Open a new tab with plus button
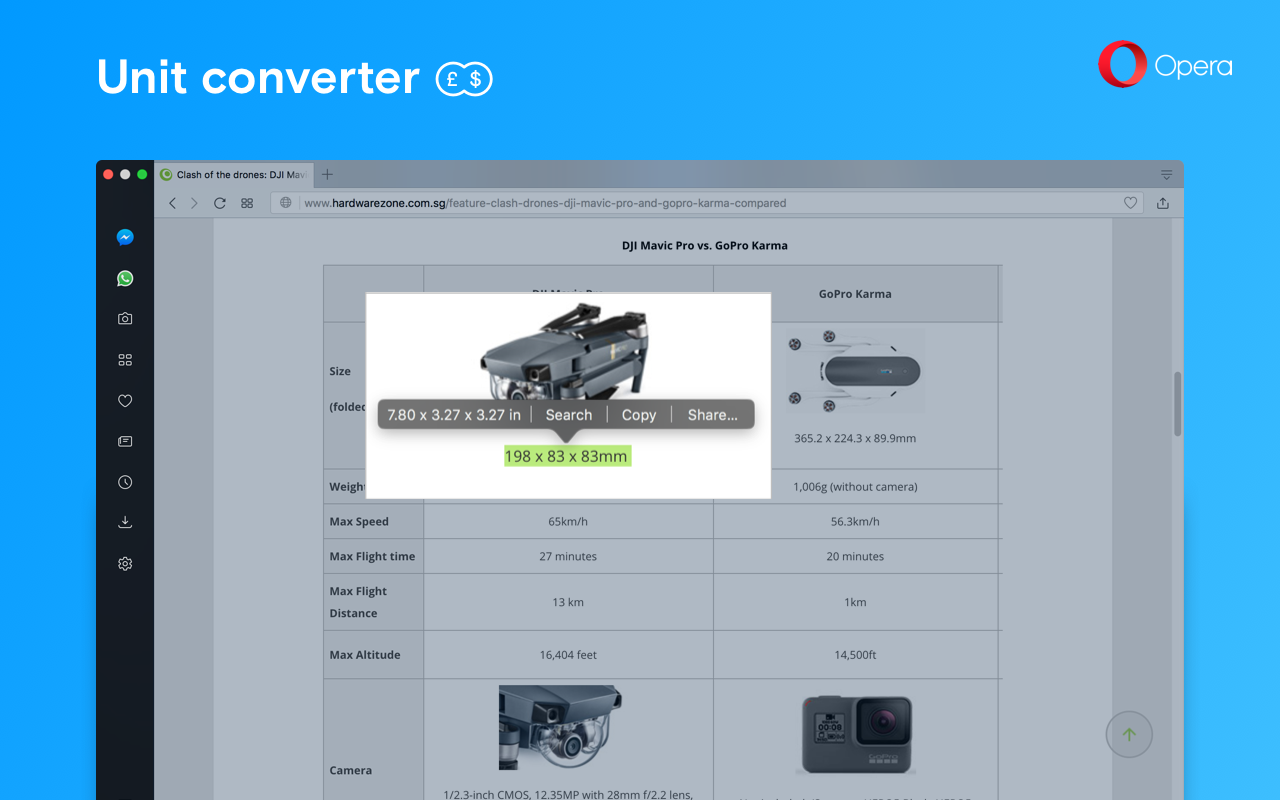The image size is (1280, 800). [327, 175]
